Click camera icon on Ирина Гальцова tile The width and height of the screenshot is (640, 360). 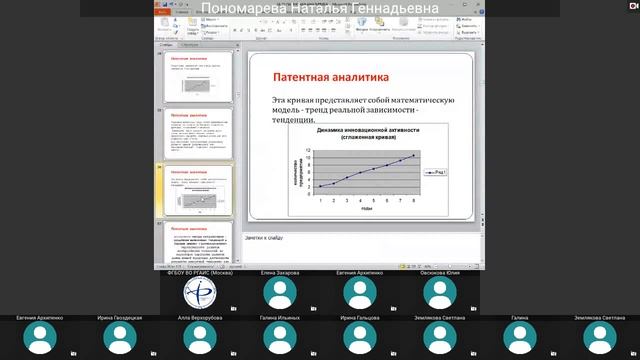tap(393, 353)
